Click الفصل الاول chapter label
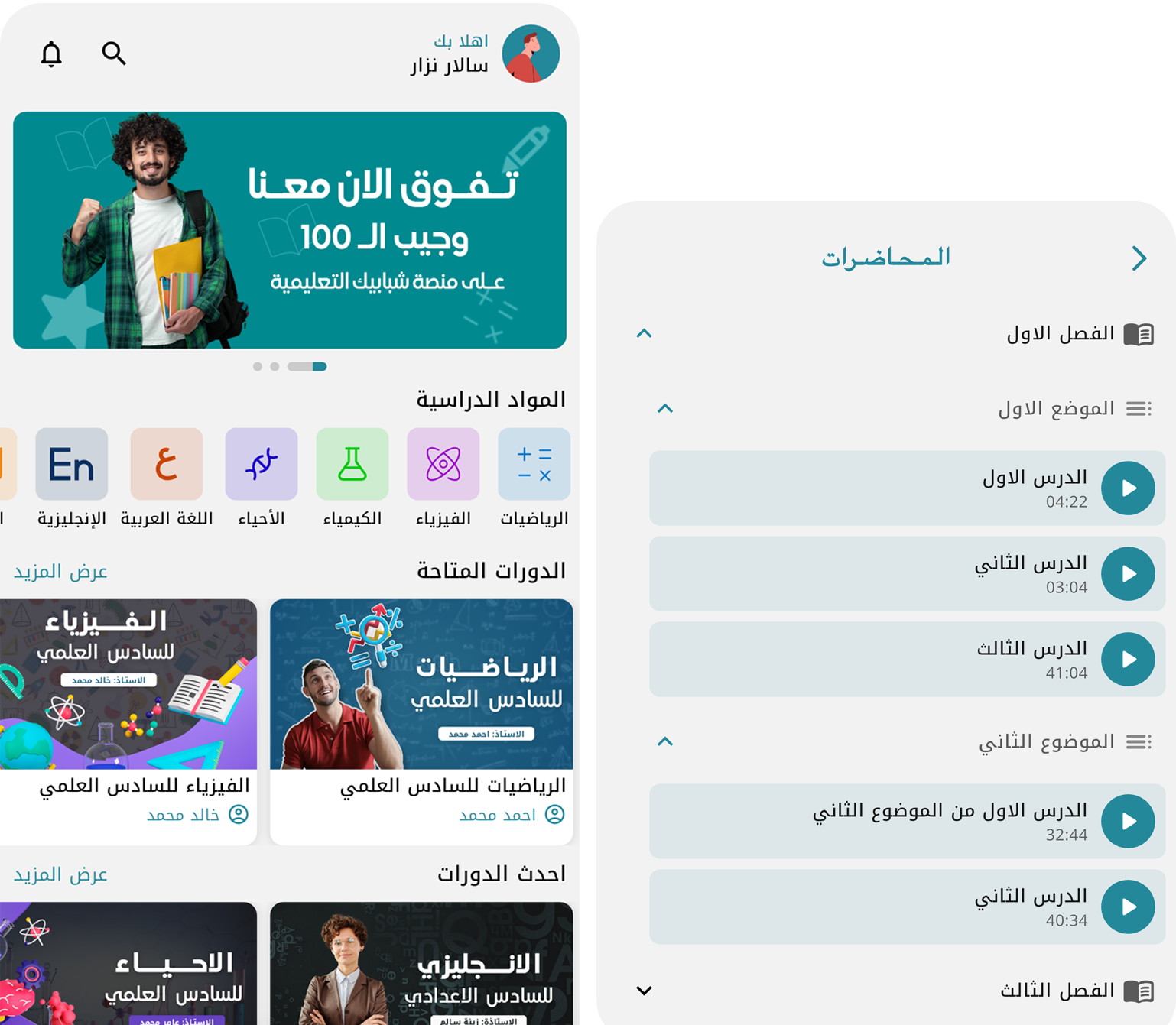Viewport: 1176px width, 1025px height. coord(1060,334)
